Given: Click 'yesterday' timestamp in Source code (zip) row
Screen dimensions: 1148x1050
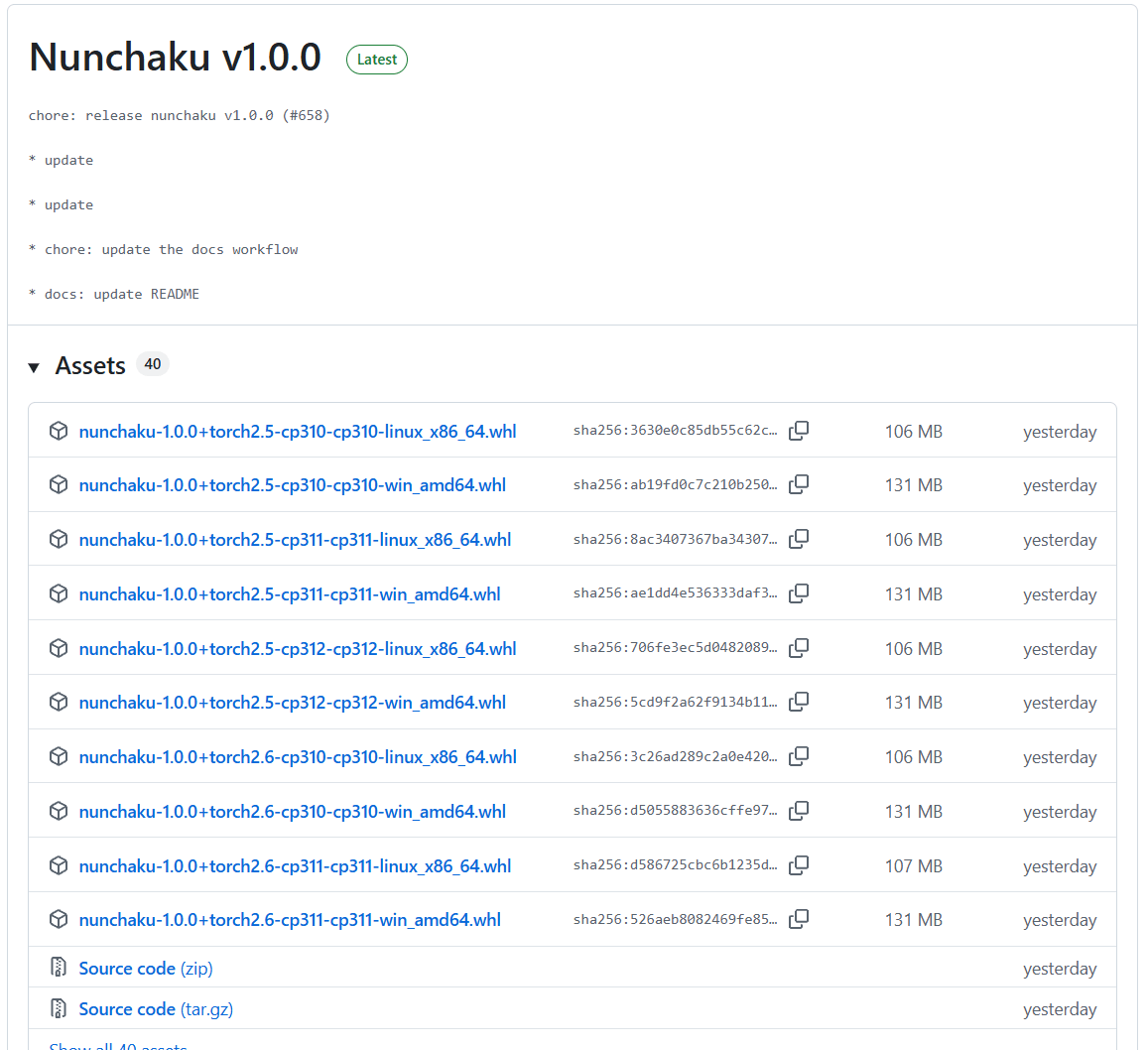Looking at the screenshot, I should click(1060, 969).
